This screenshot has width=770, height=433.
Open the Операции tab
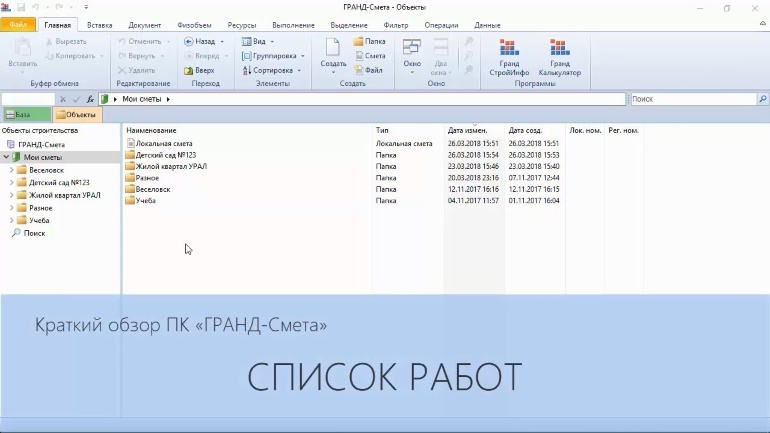pyautogui.click(x=441, y=25)
